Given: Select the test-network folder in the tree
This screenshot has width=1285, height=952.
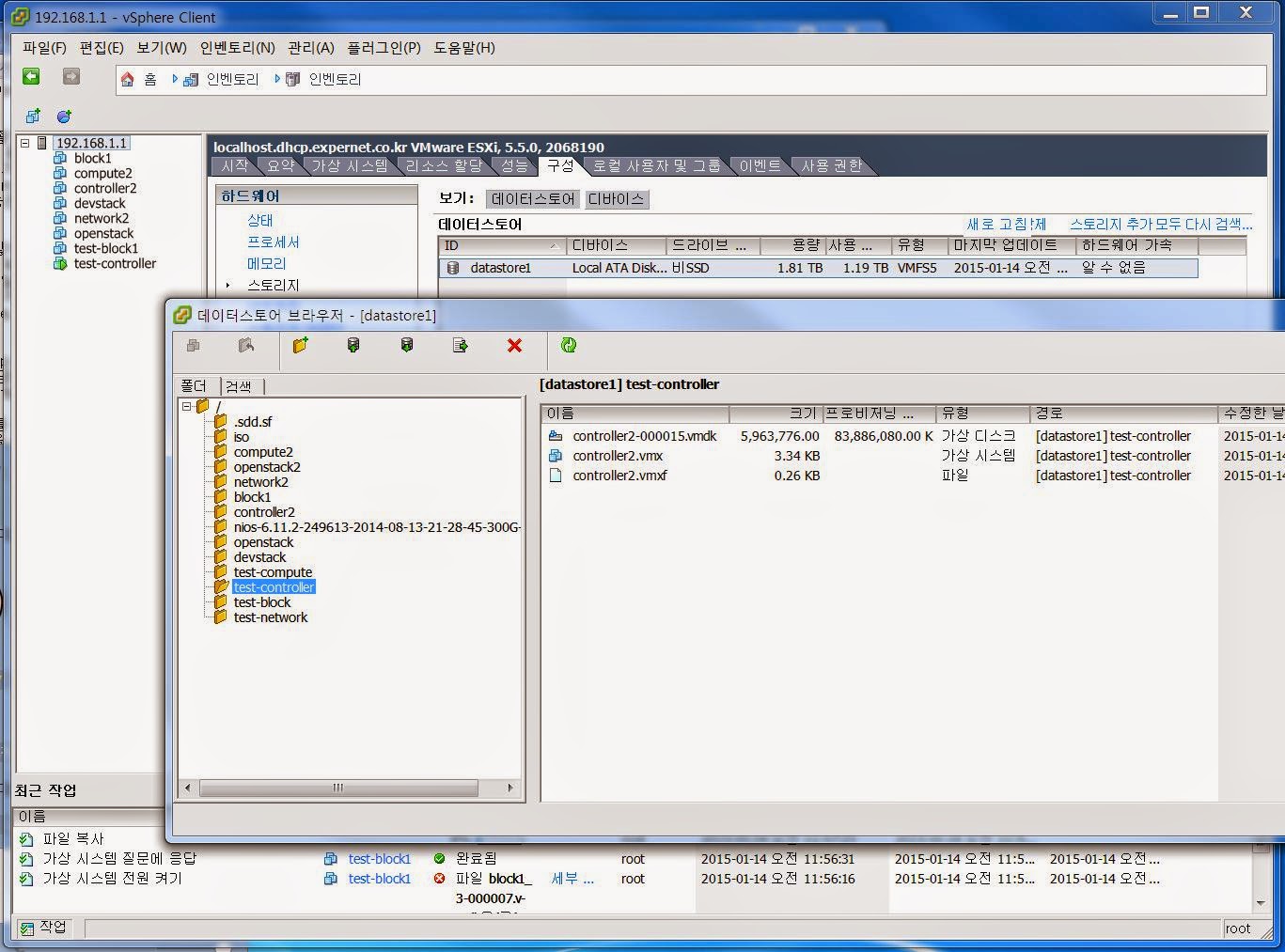Looking at the screenshot, I should tap(271, 617).
